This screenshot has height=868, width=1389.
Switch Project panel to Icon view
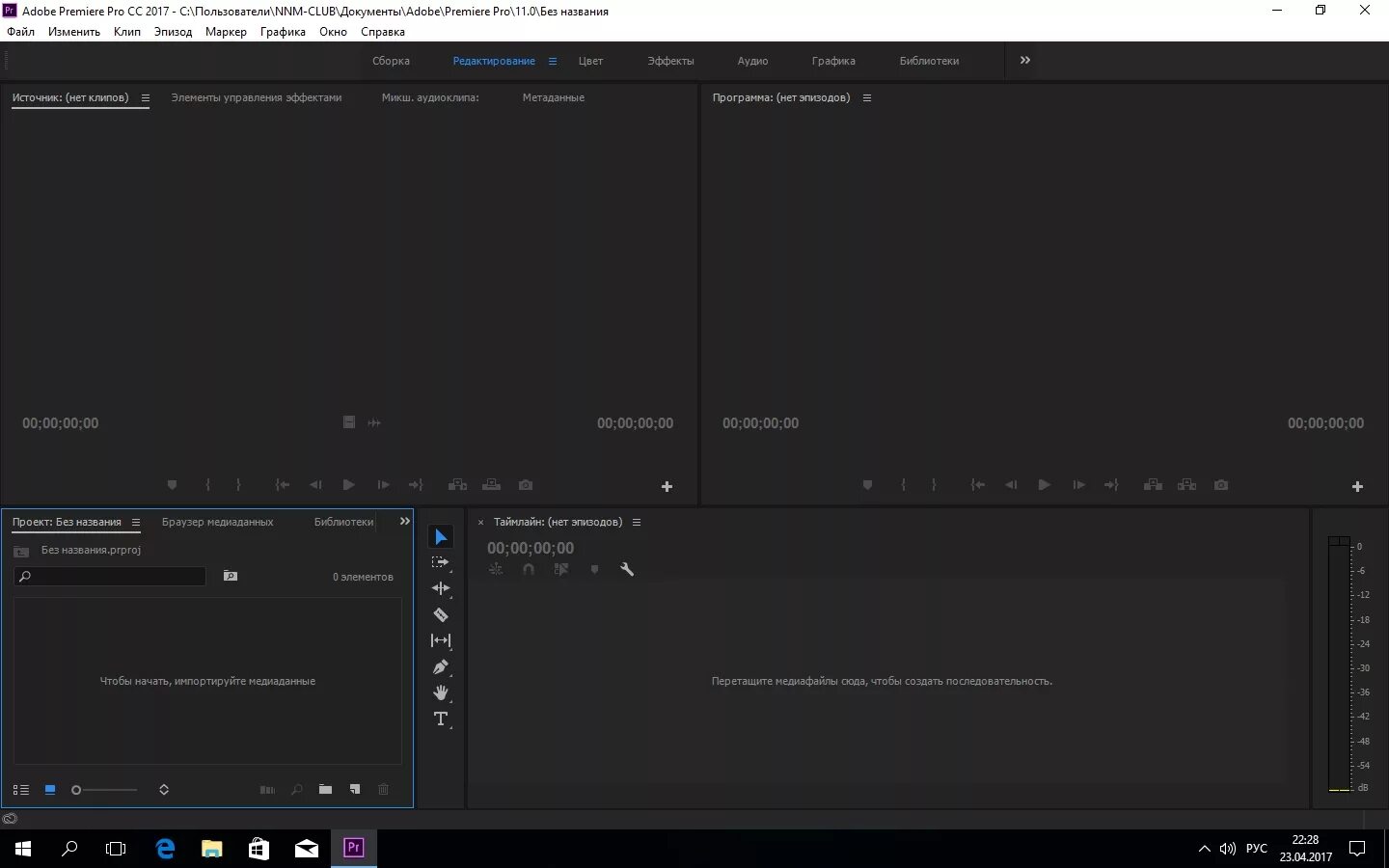(50, 790)
